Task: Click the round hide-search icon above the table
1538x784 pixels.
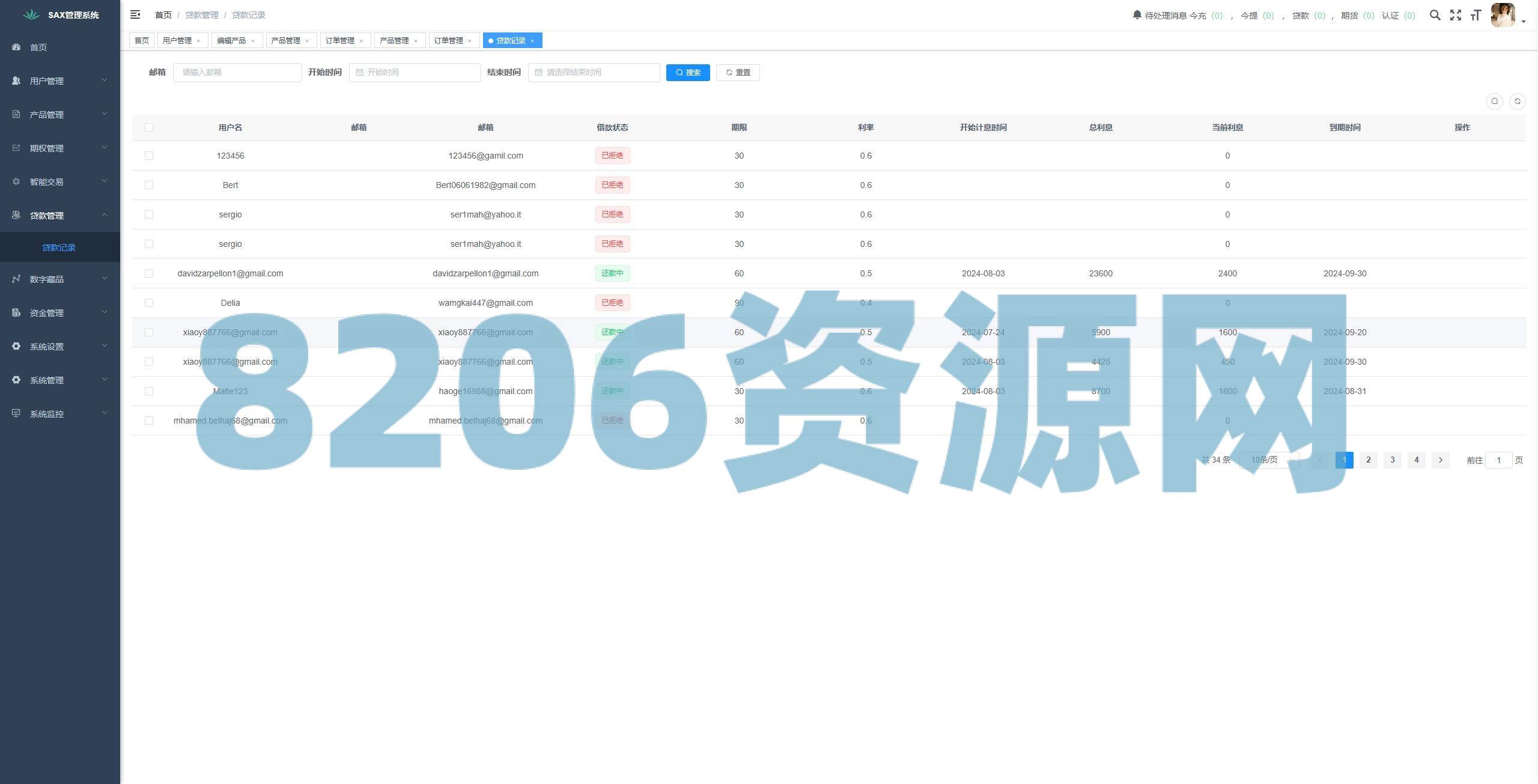Action: [1495, 102]
